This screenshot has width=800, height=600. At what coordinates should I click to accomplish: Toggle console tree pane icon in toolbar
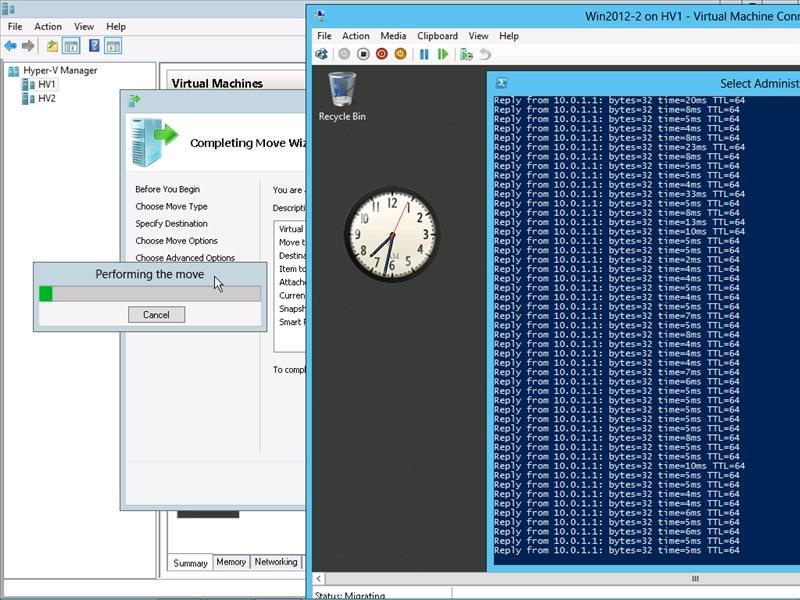tap(71, 46)
